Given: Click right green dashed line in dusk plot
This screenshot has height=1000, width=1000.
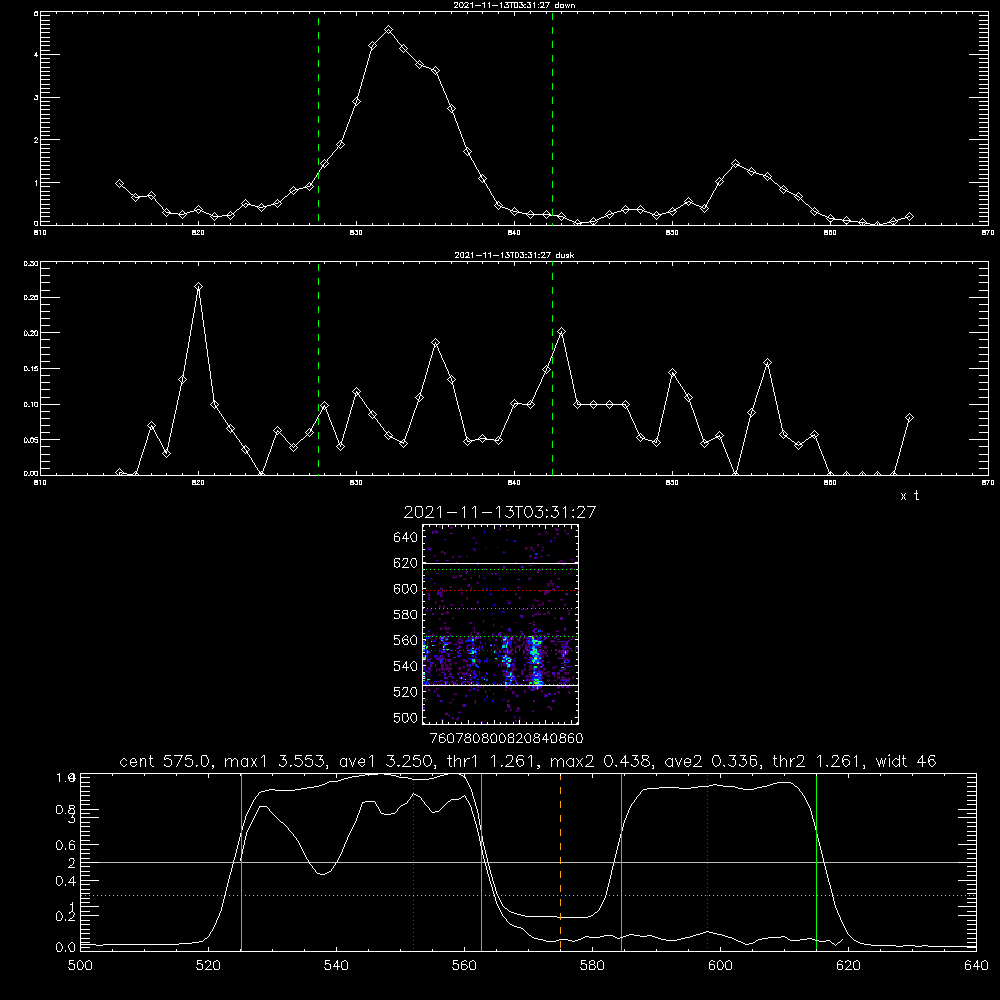Looking at the screenshot, I should (552, 369).
